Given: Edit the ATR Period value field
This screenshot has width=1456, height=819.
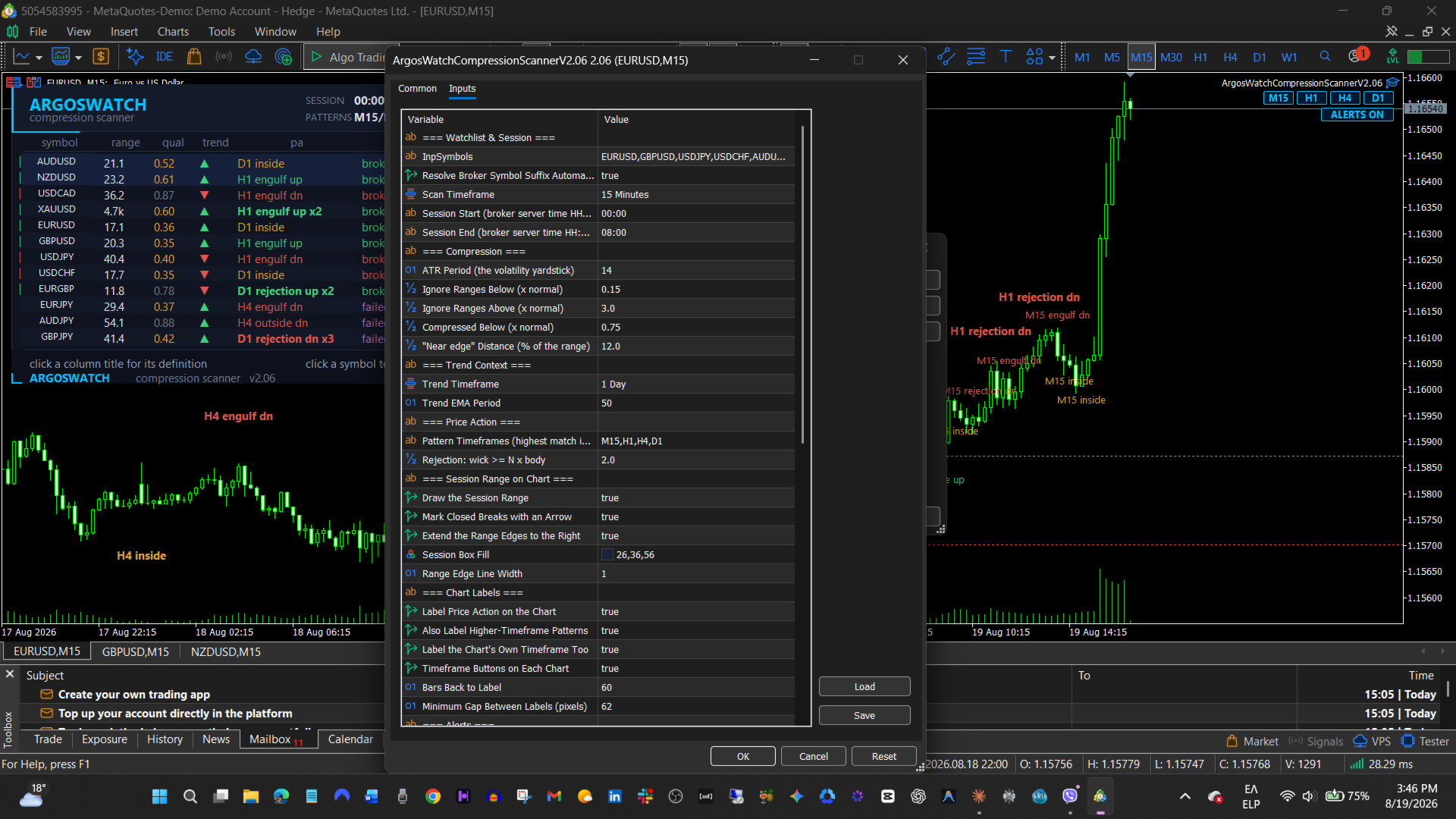Looking at the screenshot, I should (696, 271).
